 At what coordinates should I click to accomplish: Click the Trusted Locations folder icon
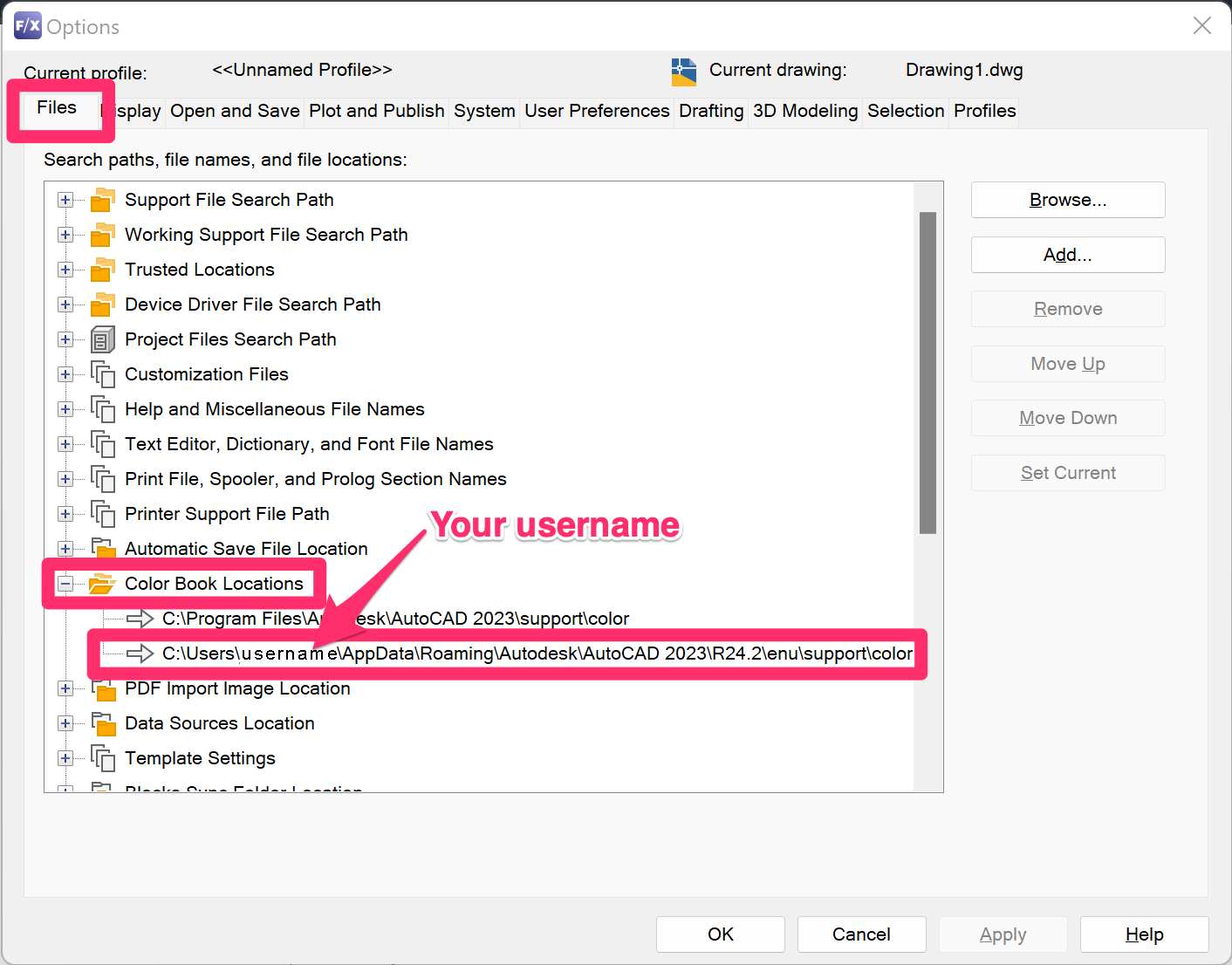(x=103, y=270)
